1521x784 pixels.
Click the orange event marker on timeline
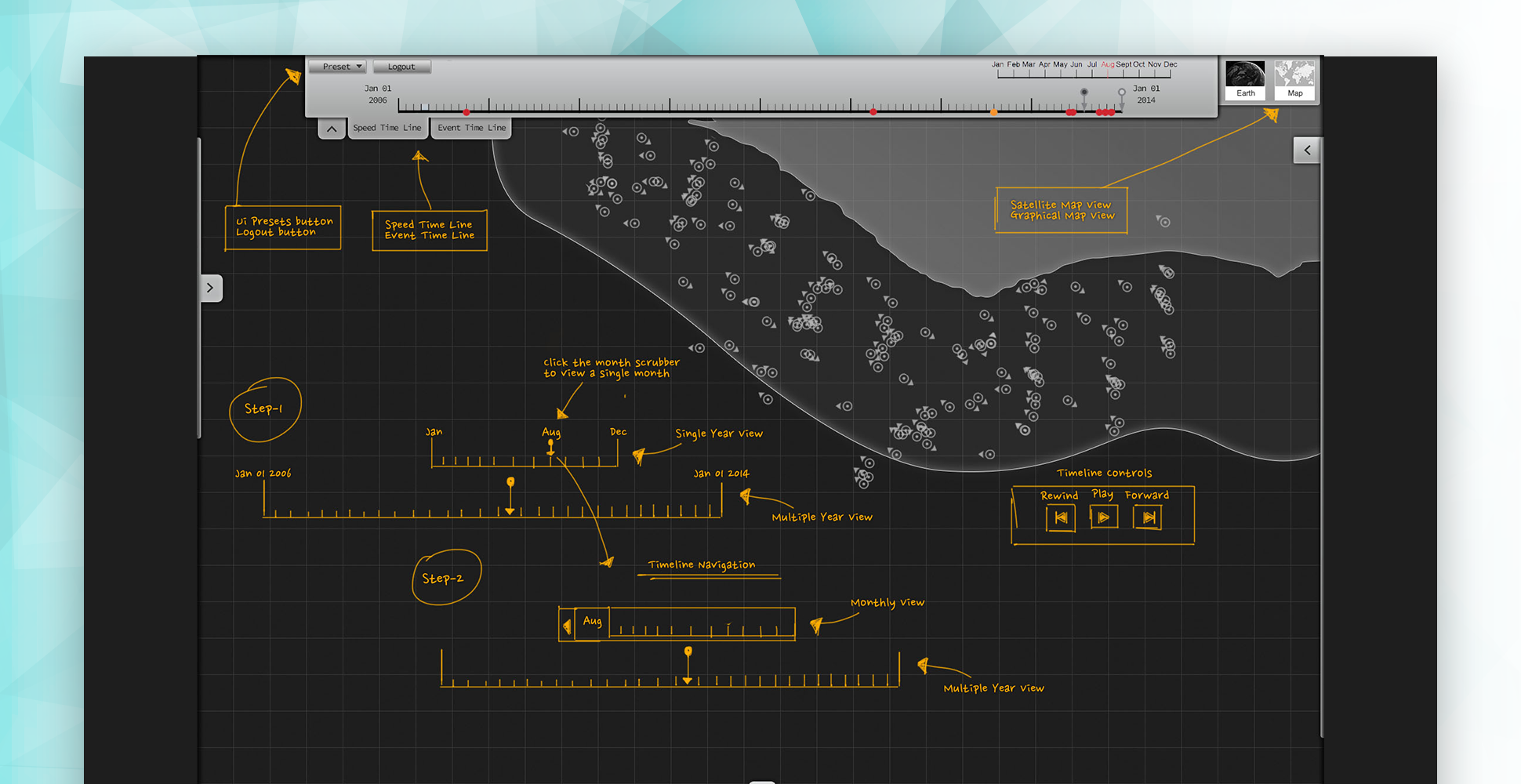coord(994,112)
